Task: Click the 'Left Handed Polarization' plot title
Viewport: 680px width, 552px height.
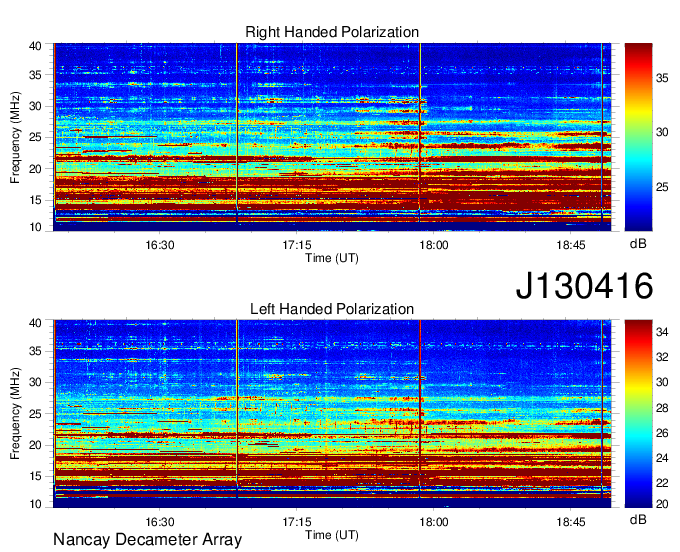Action: click(332, 309)
